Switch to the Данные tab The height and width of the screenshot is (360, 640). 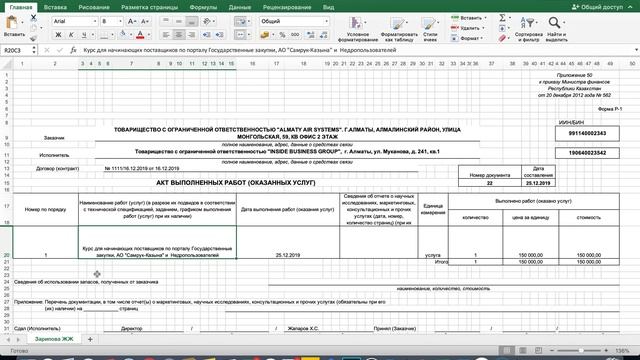[x=240, y=7]
